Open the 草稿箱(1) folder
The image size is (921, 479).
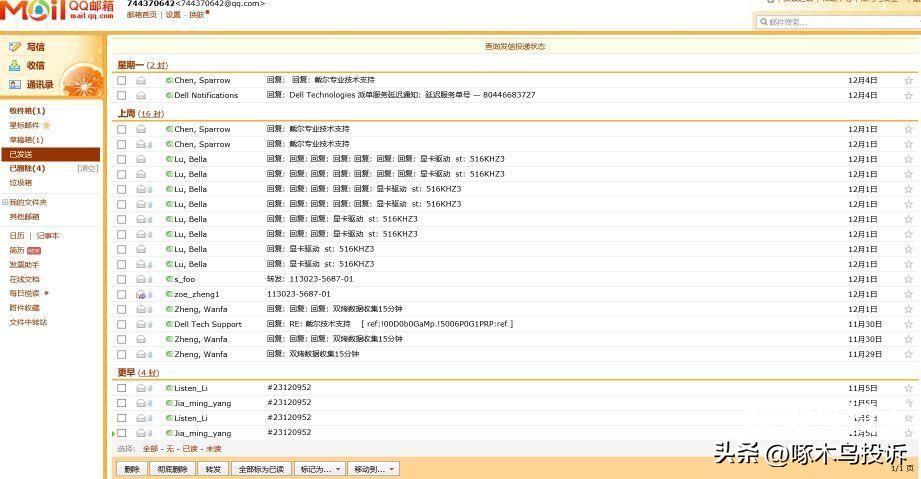click(x=26, y=140)
